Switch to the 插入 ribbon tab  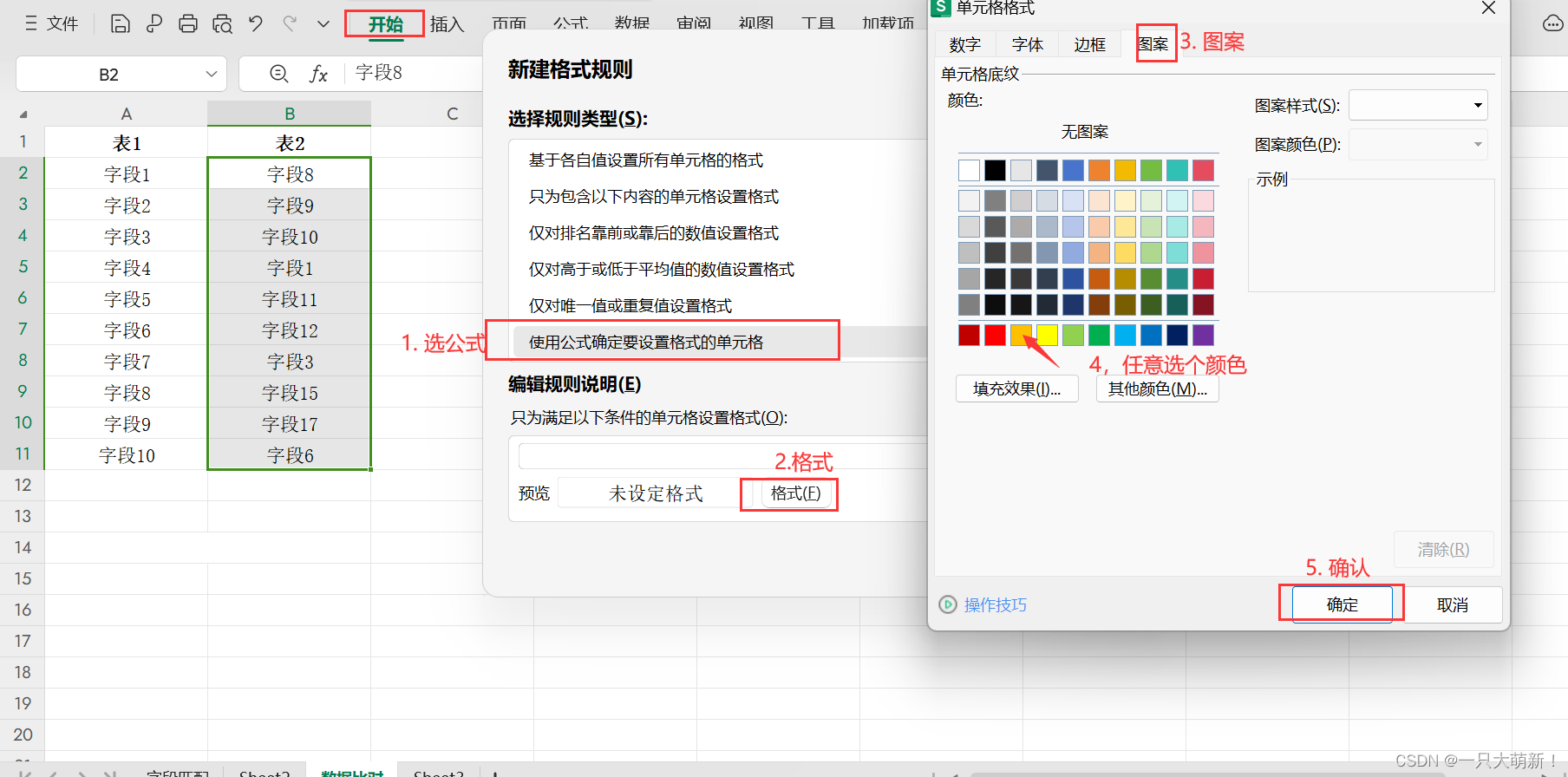(448, 24)
